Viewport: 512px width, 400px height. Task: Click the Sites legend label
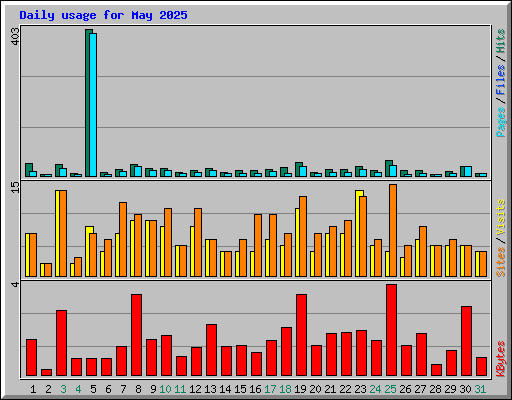[501, 262]
